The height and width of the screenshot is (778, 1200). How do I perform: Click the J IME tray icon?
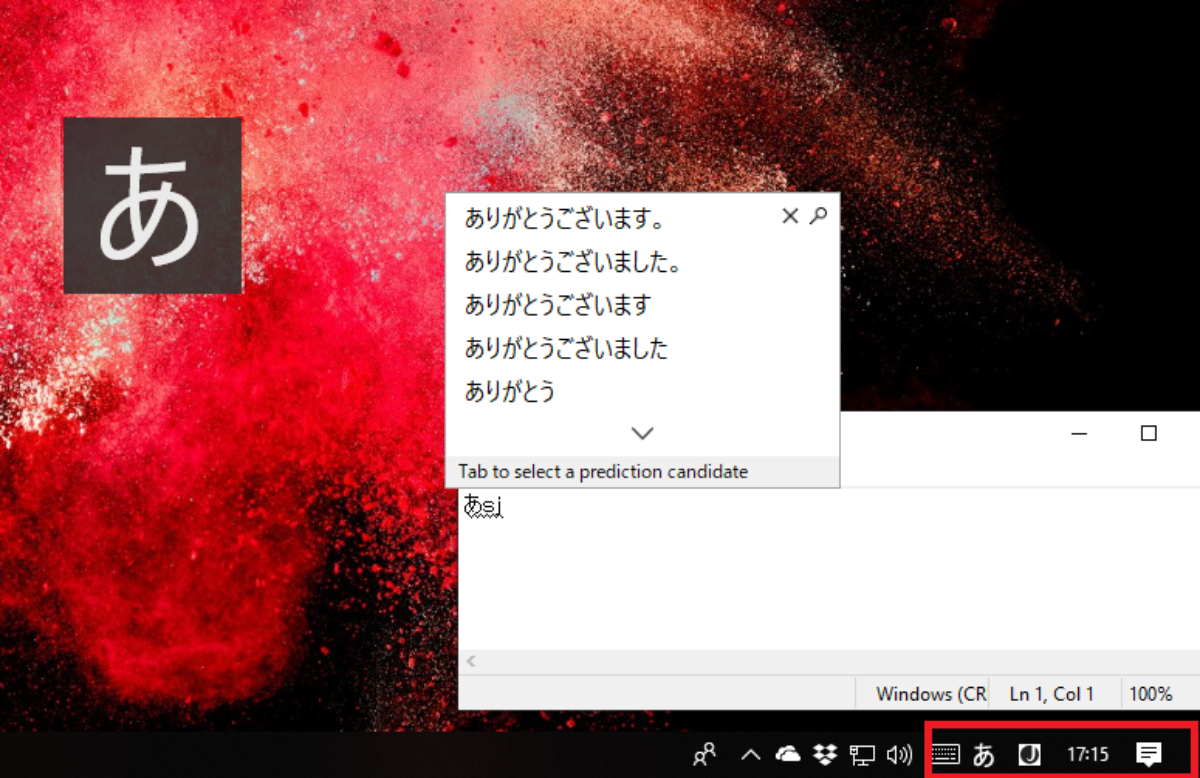1027,755
